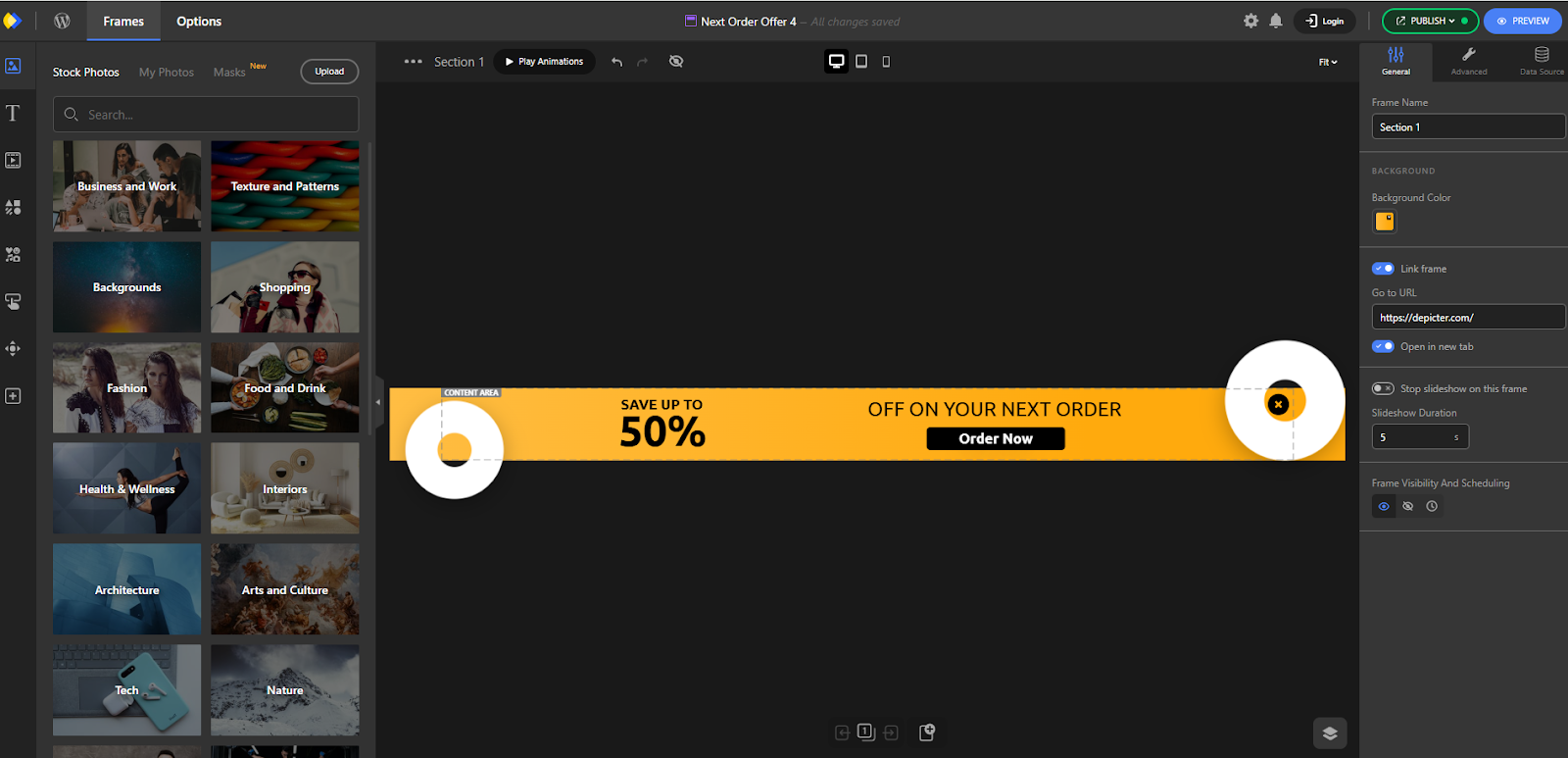Switch to tablet device preview

point(861,62)
